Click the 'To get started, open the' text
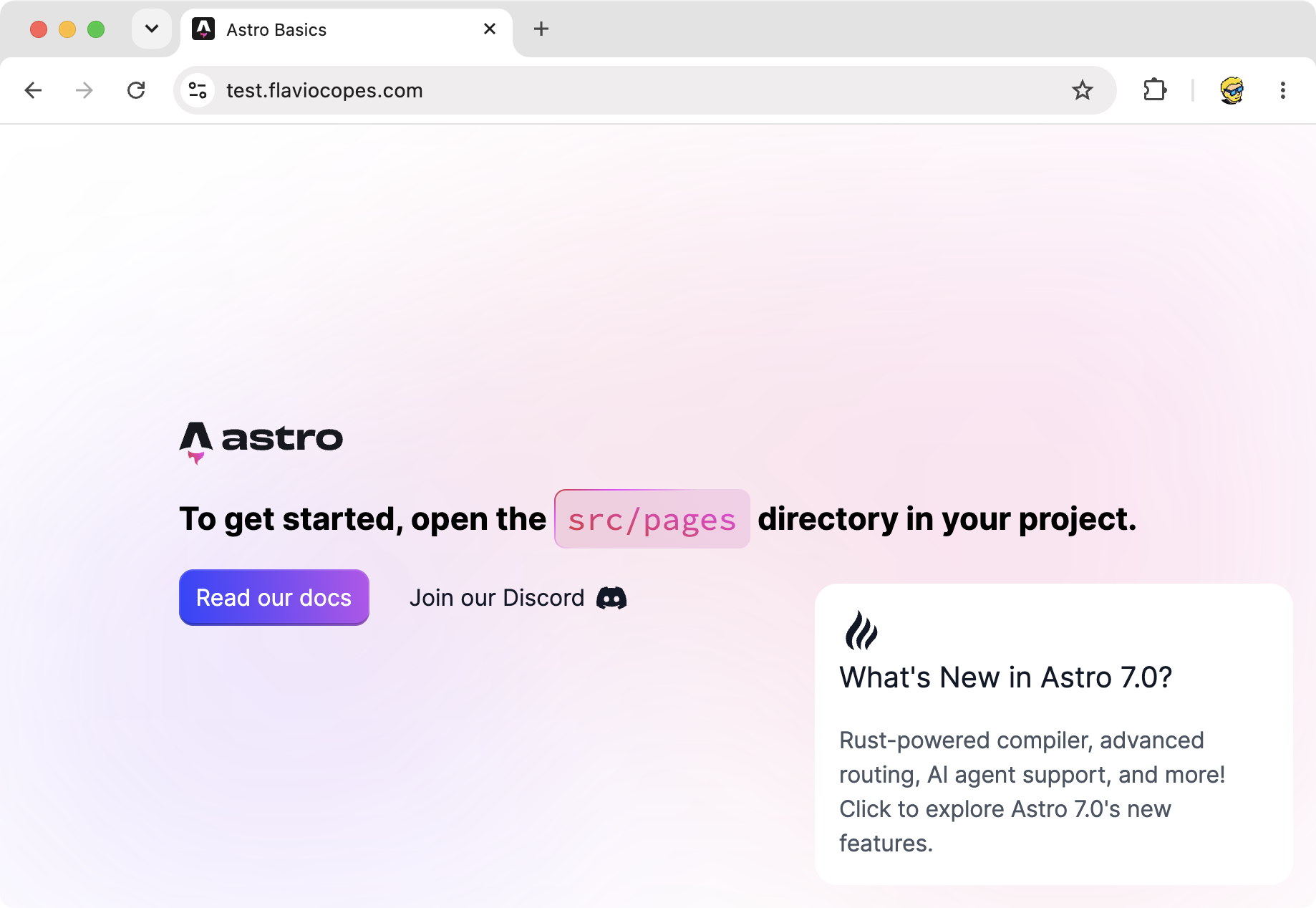This screenshot has width=1316, height=908. (x=363, y=519)
